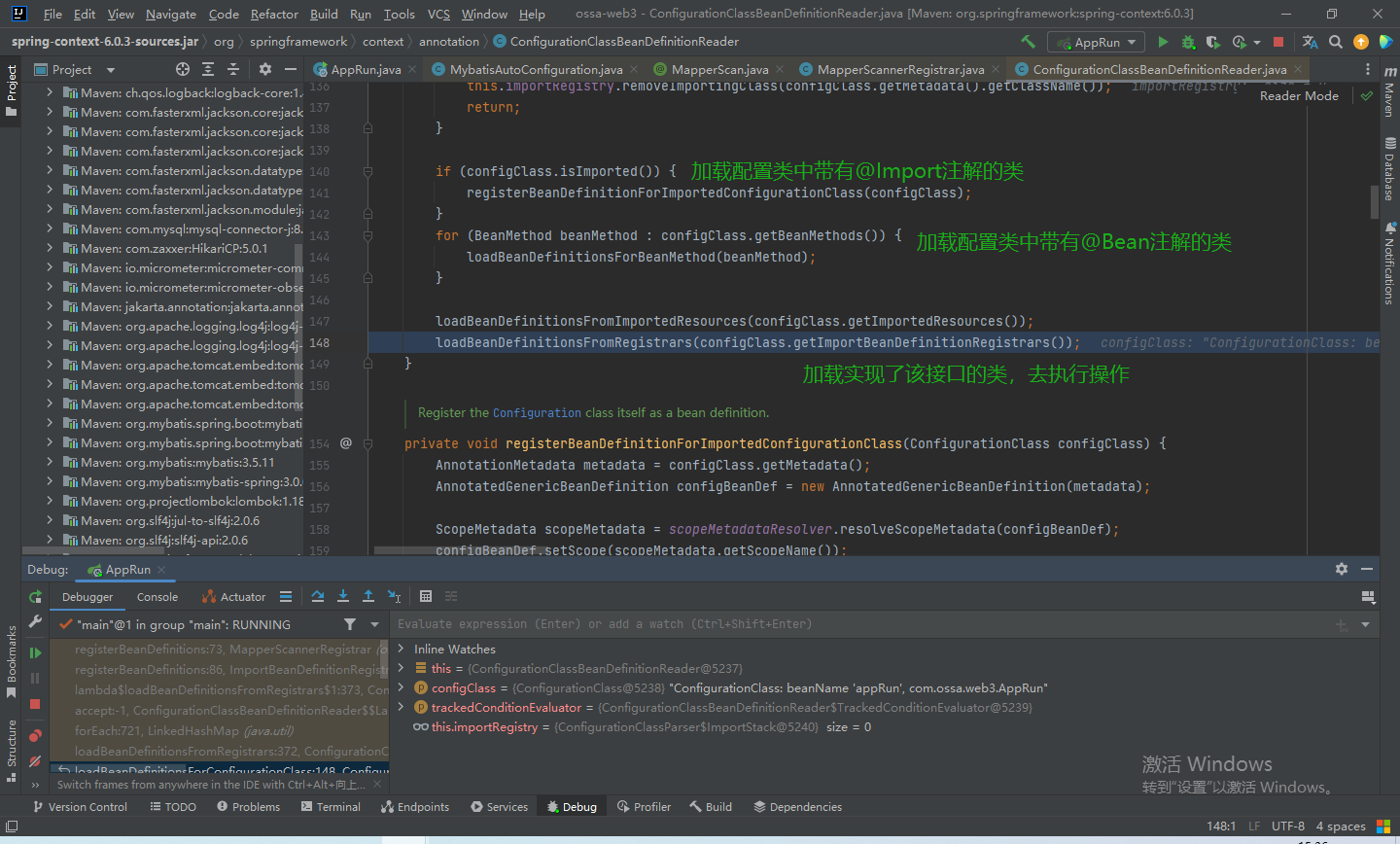The height and width of the screenshot is (844, 1400).
Task: Open the VCS menu
Action: click(x=438, y=14)
